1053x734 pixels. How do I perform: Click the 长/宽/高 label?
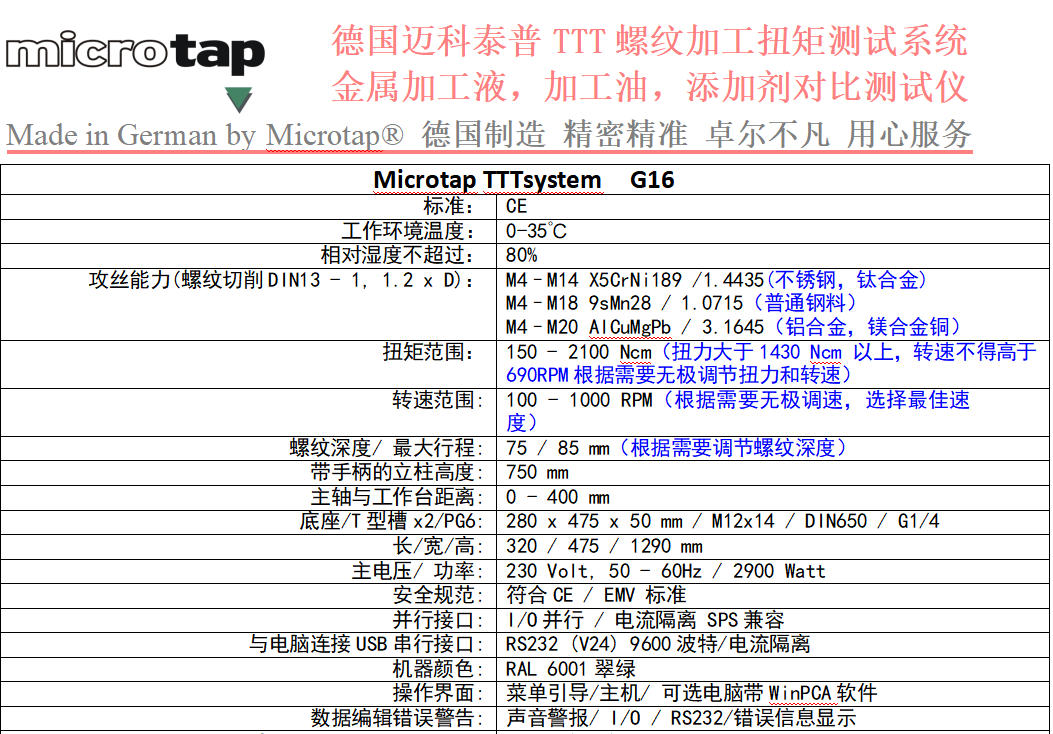click(438, 546)
